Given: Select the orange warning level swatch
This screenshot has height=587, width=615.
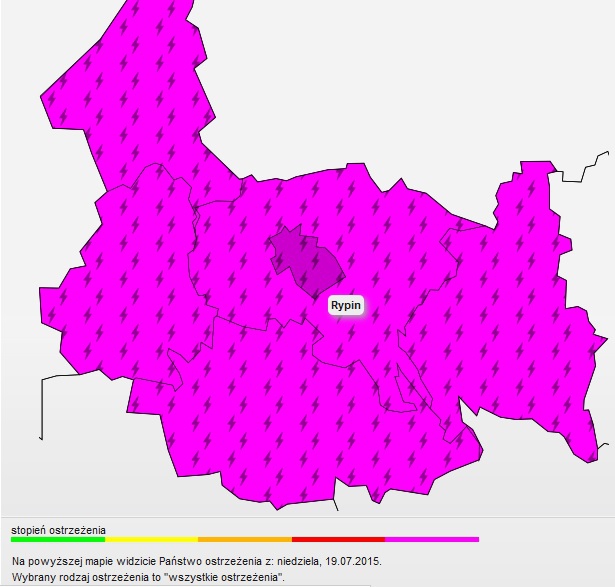Looking at the screenshot, I should [x=245, y=540].
